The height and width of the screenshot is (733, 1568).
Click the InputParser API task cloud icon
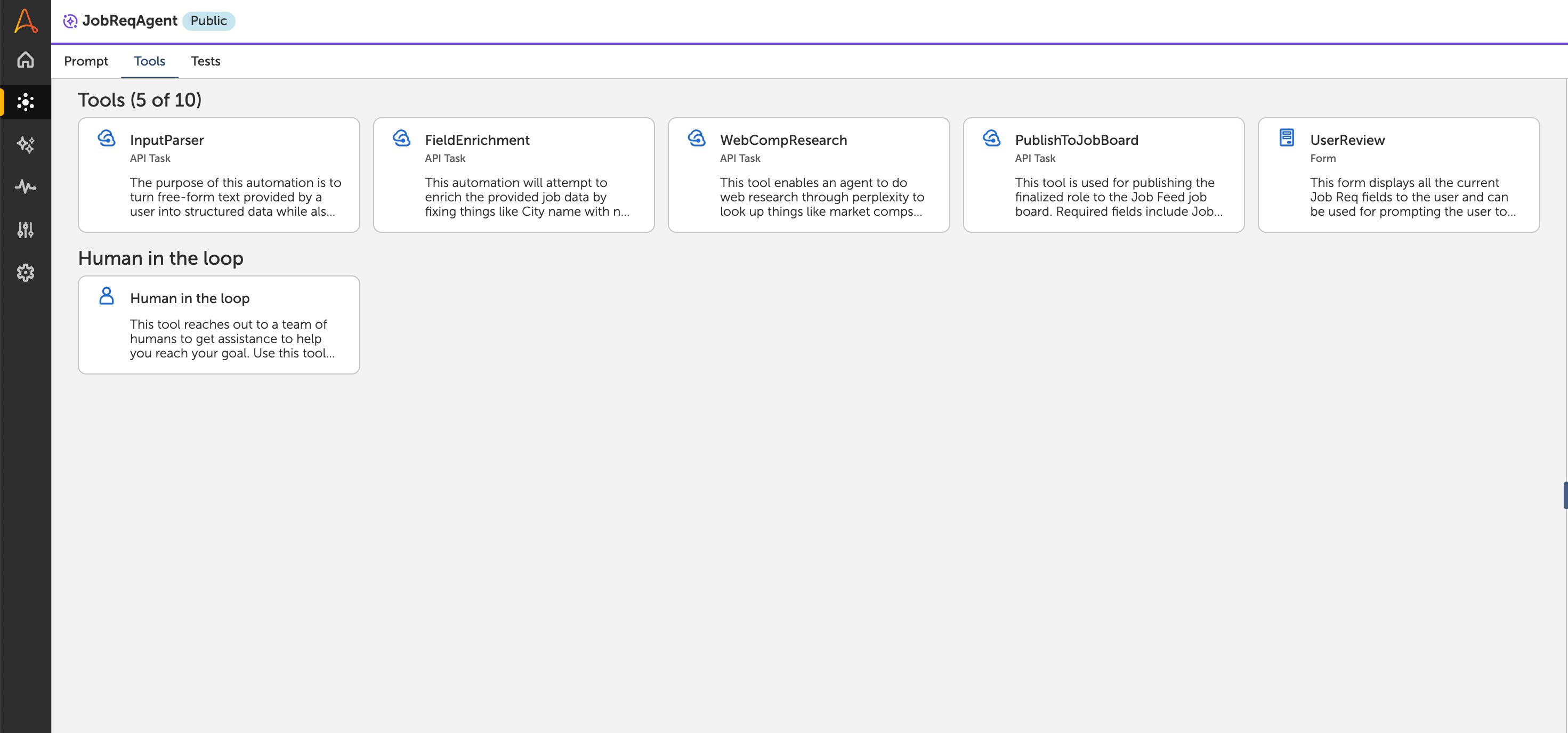[x=107, y=138]
